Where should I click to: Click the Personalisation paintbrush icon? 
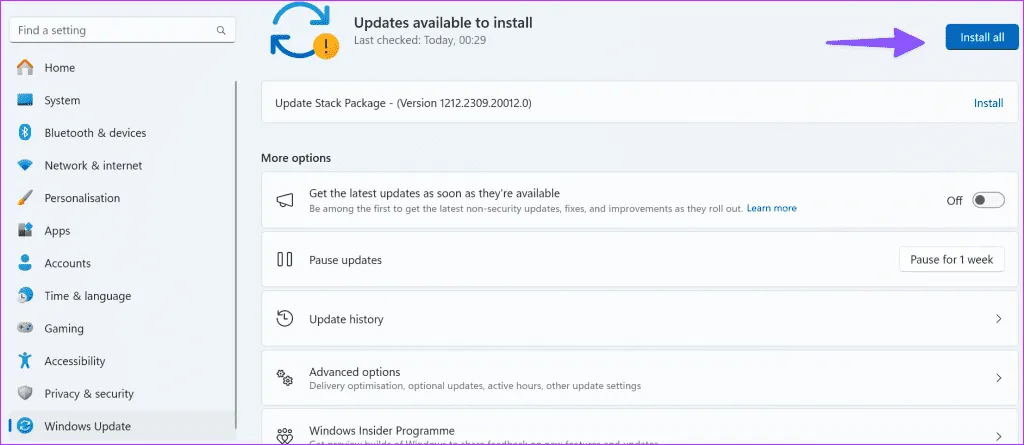pos(25,198)
